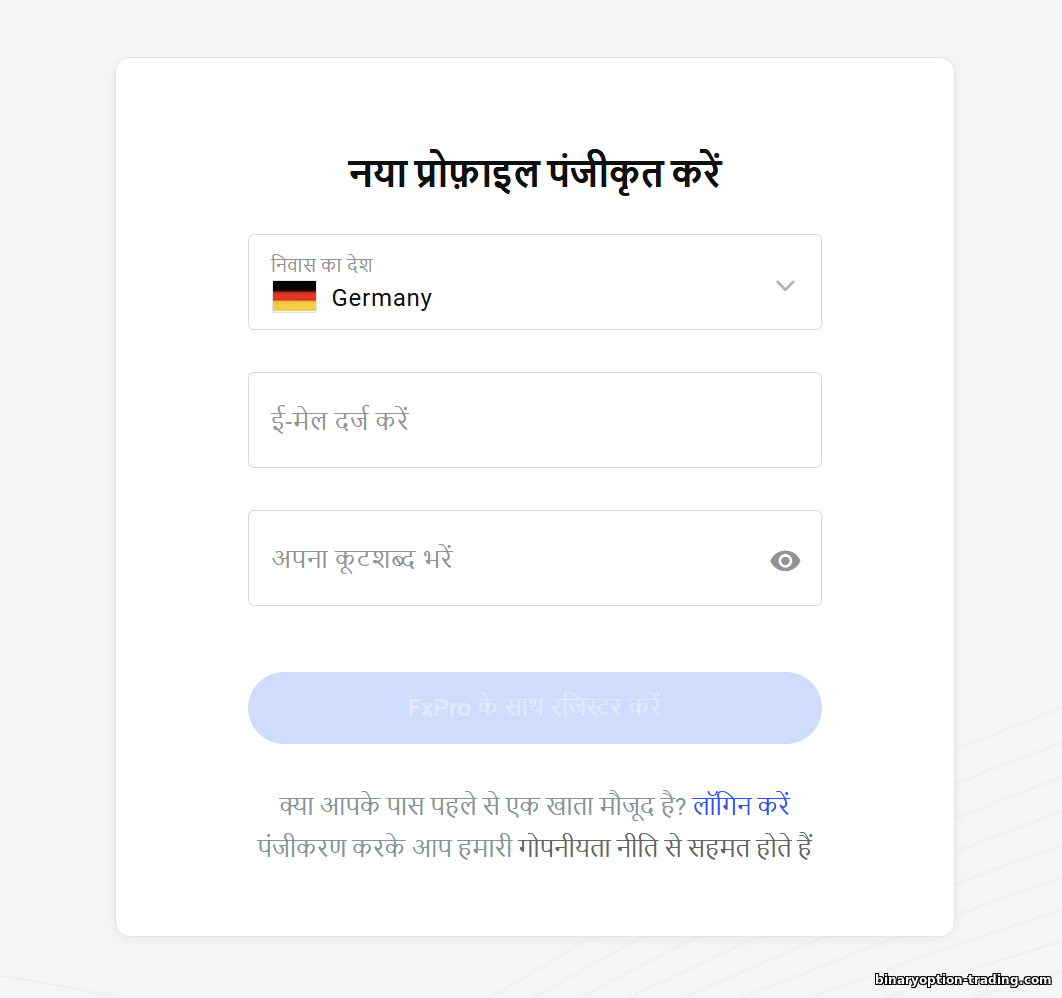Show password using the eye icon
The image size is (1062, 998).
[x=785, y=561]
